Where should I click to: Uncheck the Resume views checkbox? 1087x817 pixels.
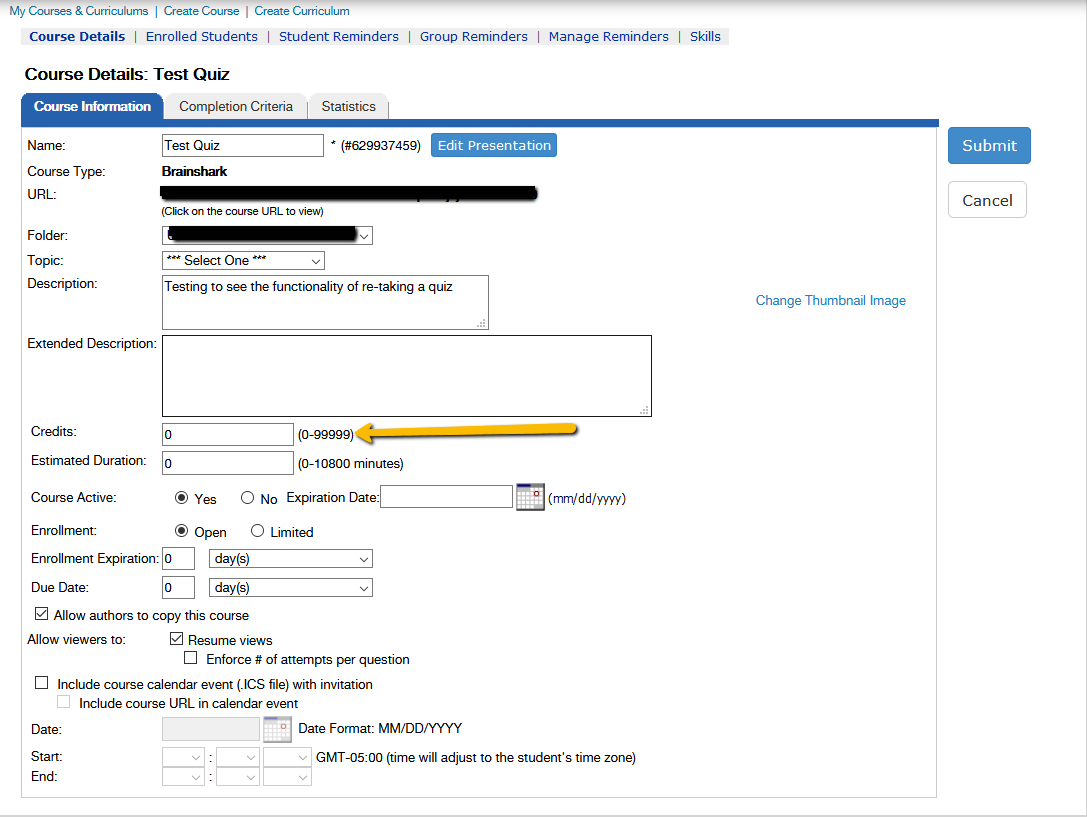tap(176, 639)
